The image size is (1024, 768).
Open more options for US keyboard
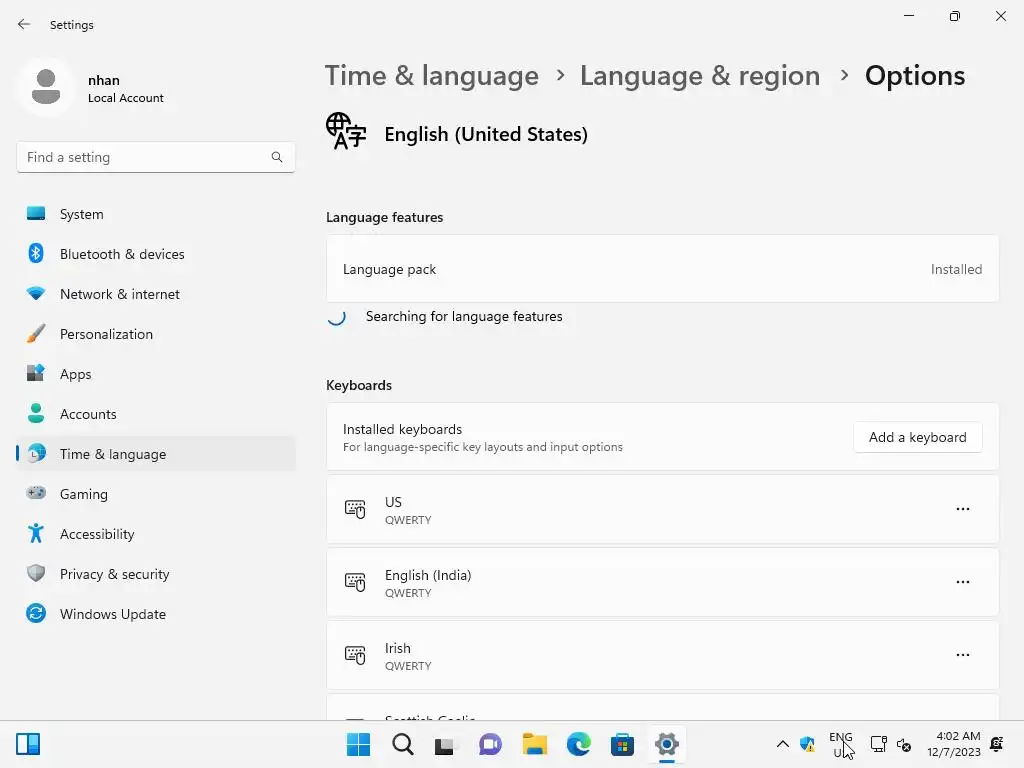pyautogui.click(x=963, y=509)
